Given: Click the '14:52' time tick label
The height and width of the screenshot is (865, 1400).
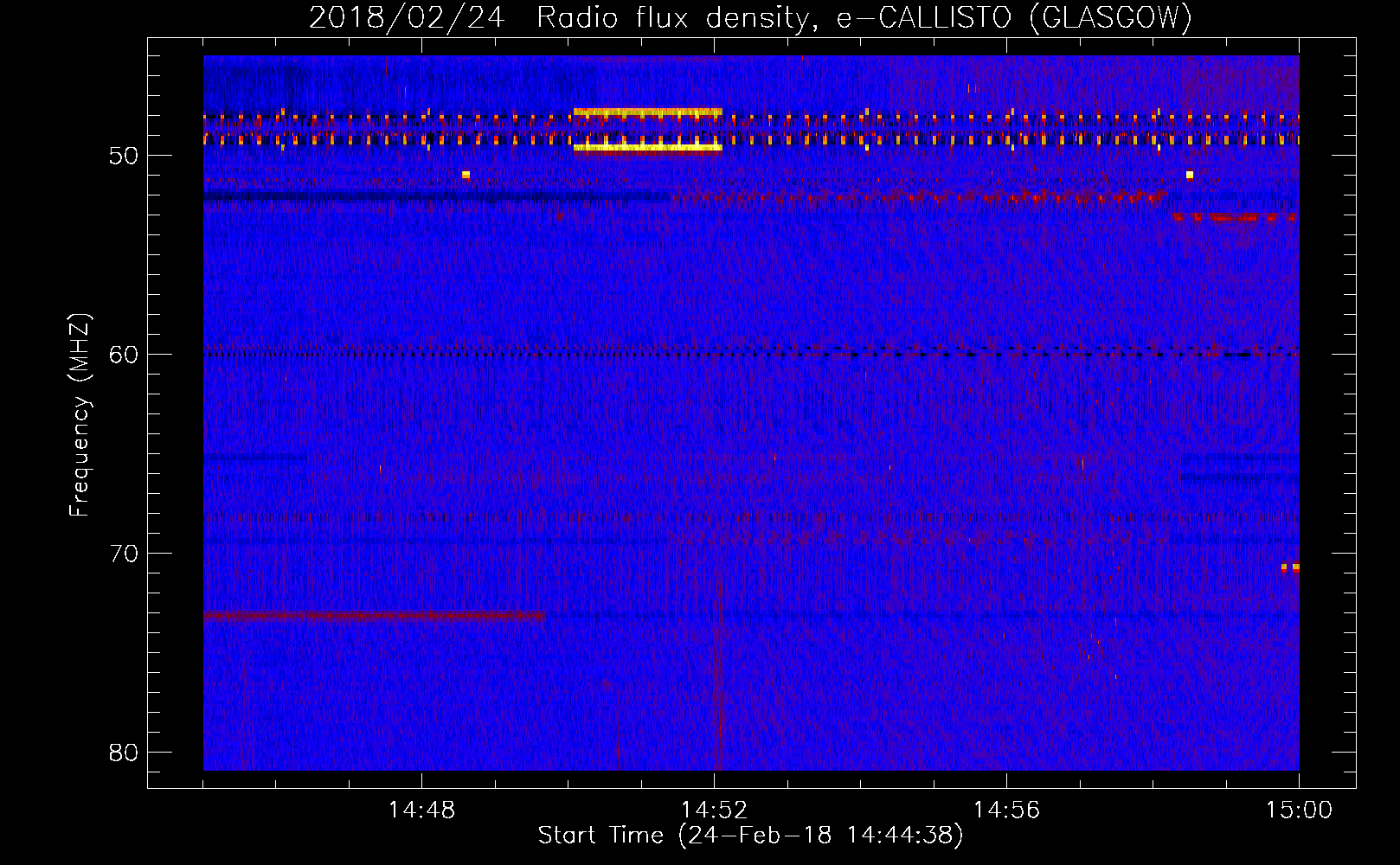Looking at the screenshot, I should pos(714,811).
